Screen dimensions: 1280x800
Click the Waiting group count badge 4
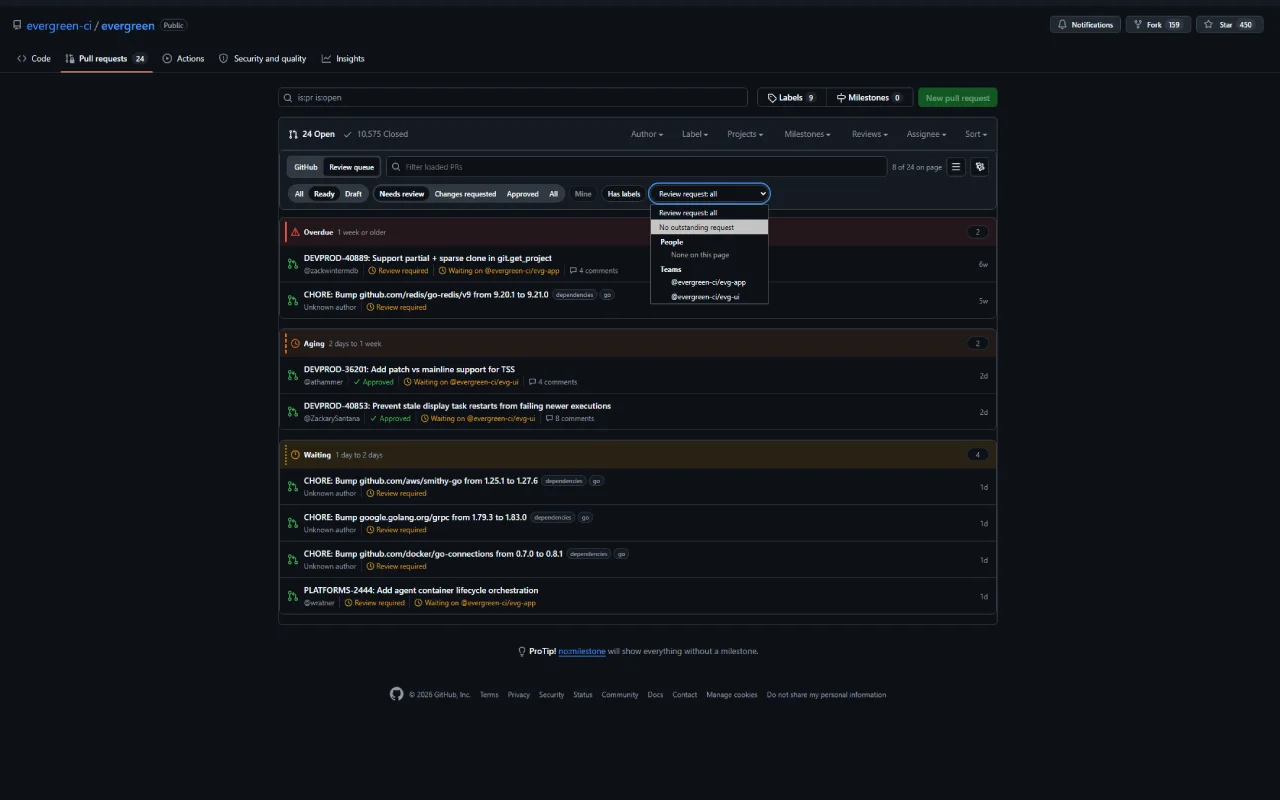978,455
